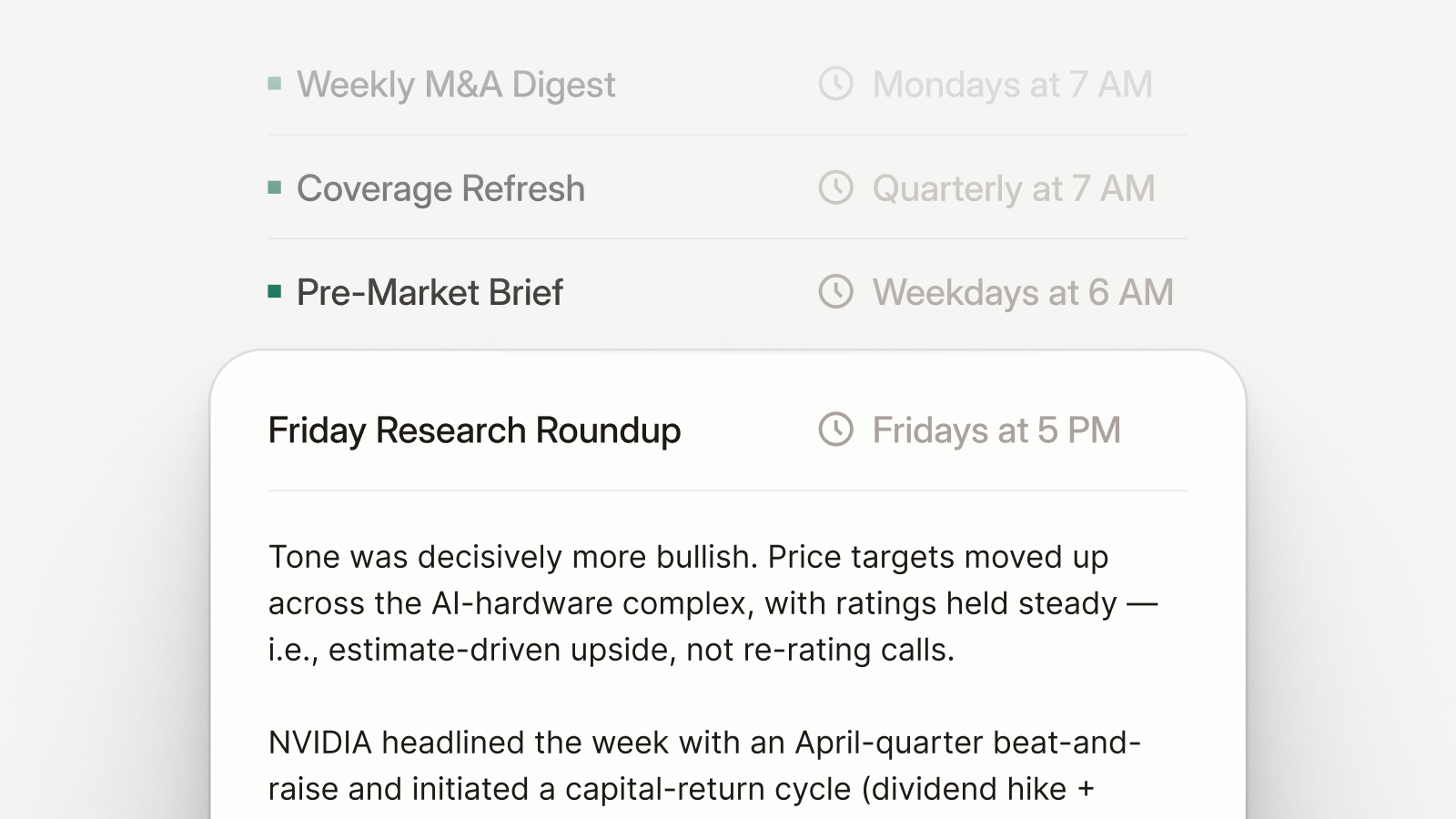Click the divider below Friday Research Roundup header
The width and height of the screenshot is (1456, 819).
728,491
